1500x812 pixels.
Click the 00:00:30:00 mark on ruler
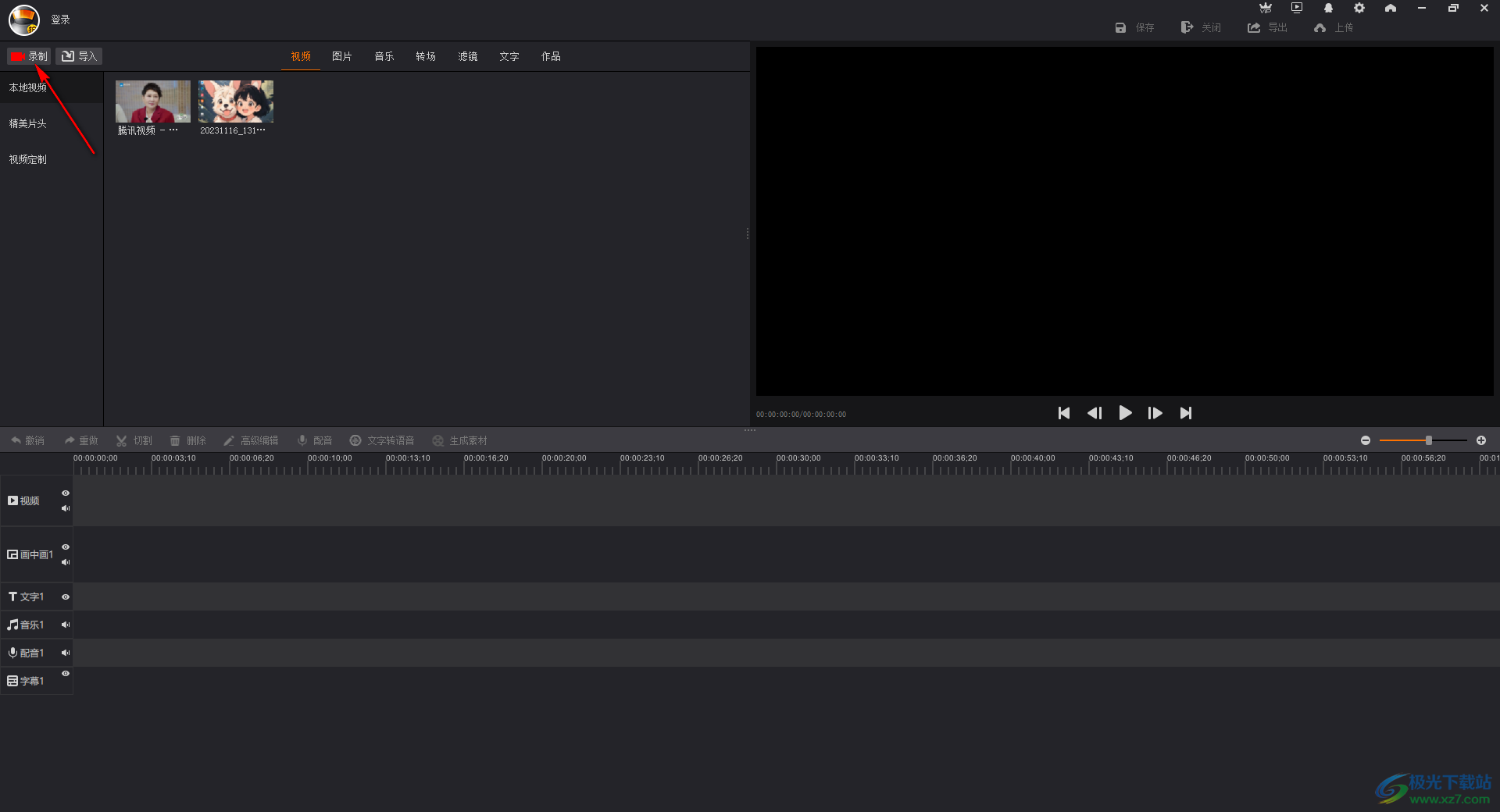point(798,458)
